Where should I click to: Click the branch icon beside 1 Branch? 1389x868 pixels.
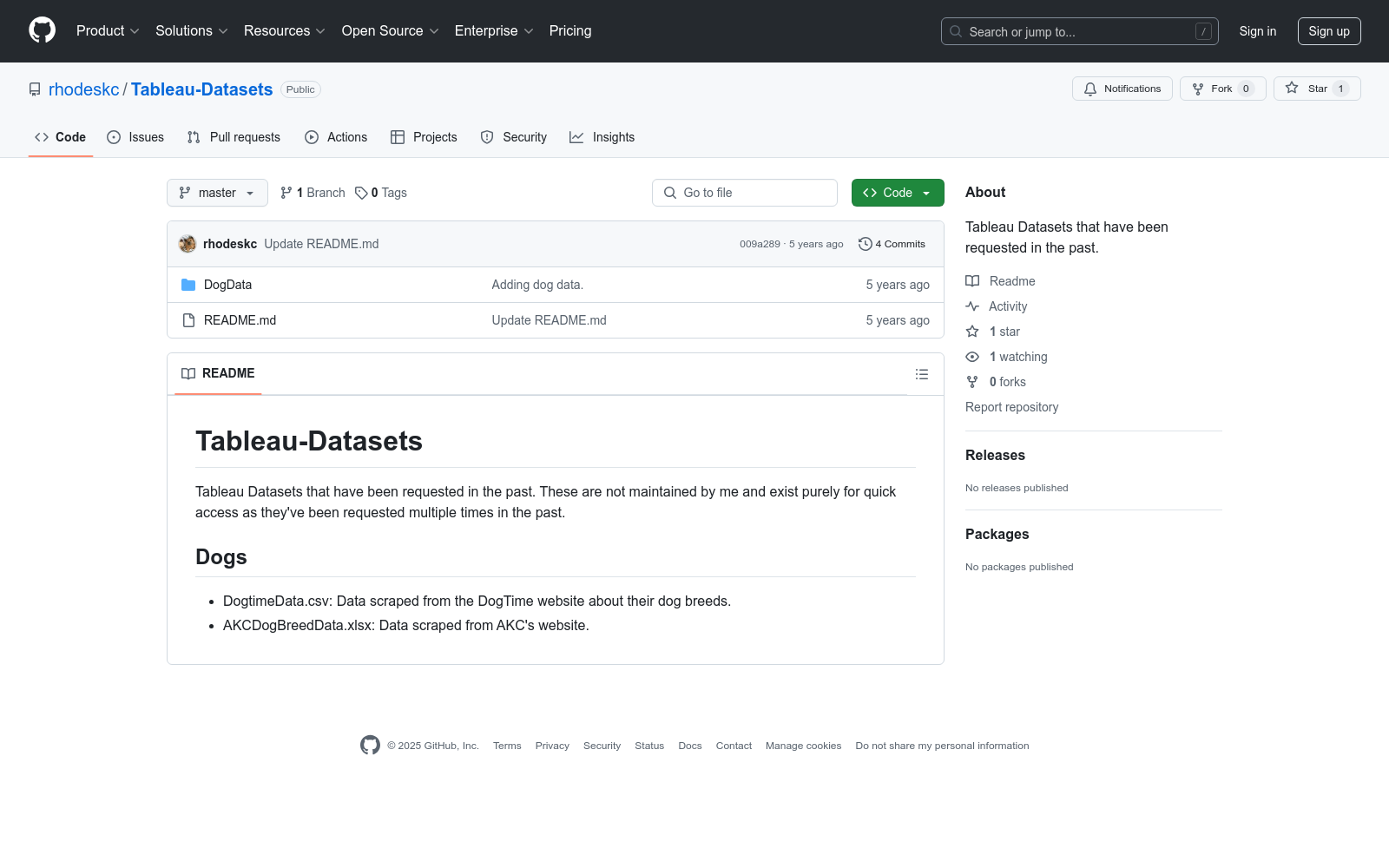click(286, 193)
